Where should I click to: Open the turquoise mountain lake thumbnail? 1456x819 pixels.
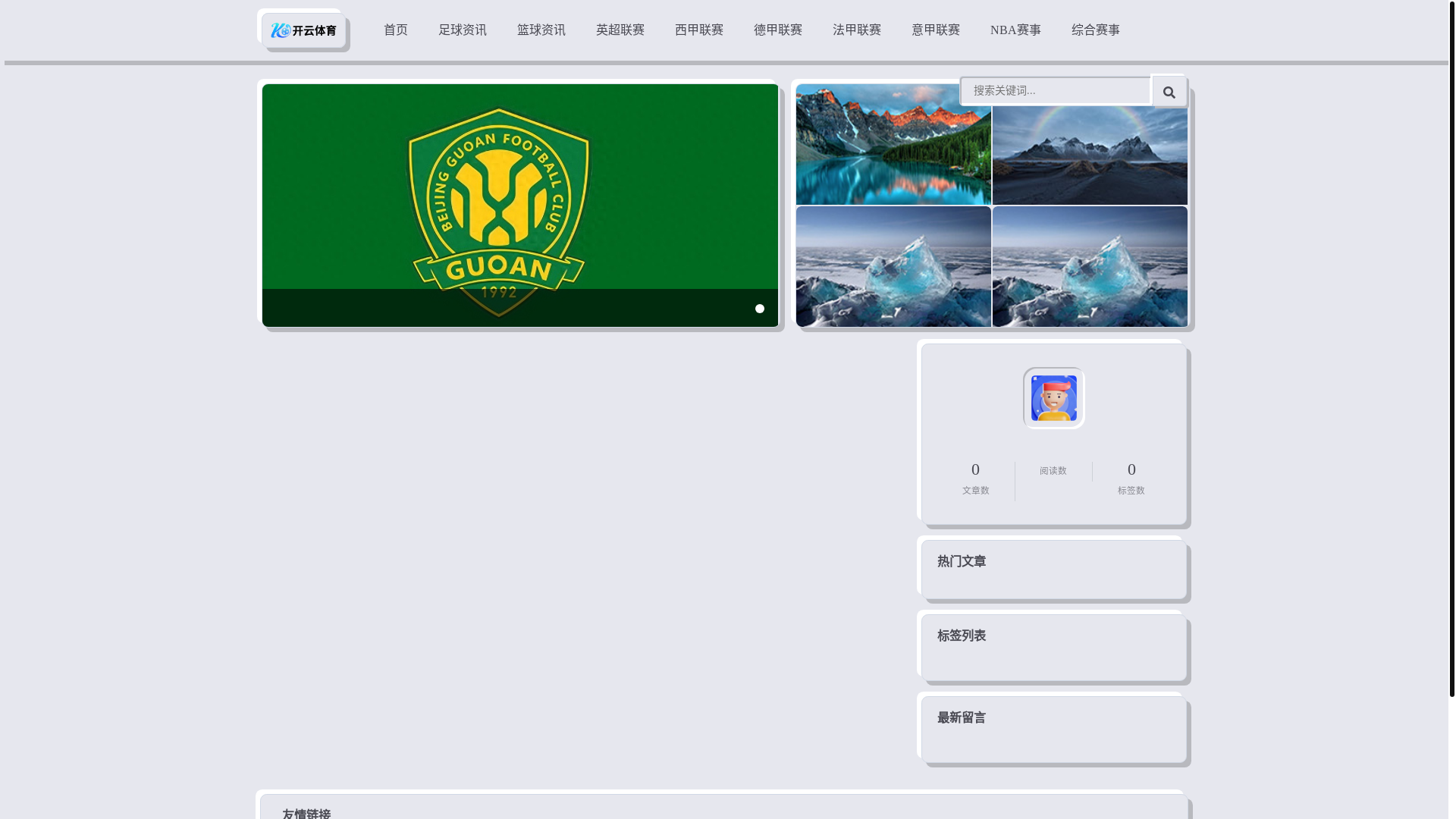click(x=893, y=144)
